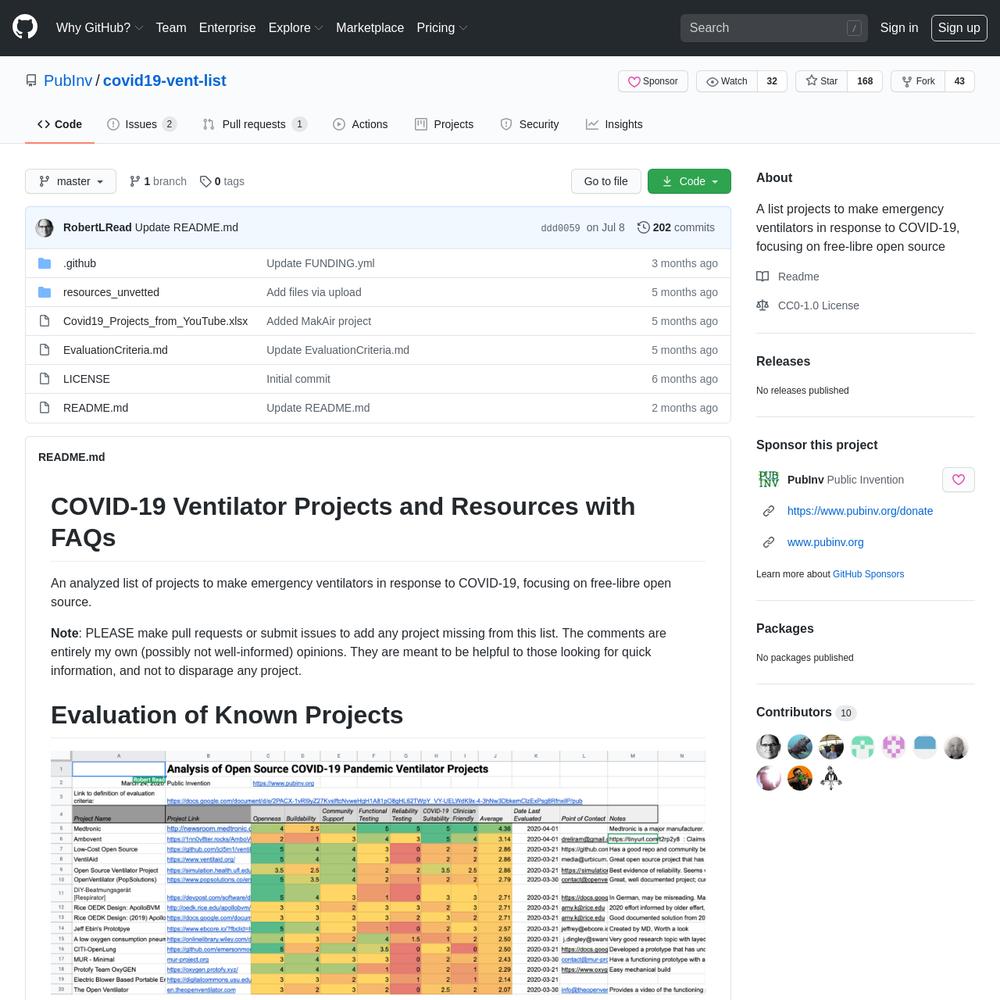Open the https://www.pubinv.org/donate link
This screenshot has height=1000, width=1000.
point(860,511)
